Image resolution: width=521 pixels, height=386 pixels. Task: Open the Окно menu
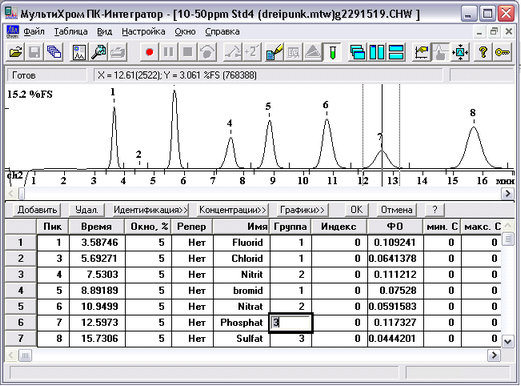(x=185, y=32)
